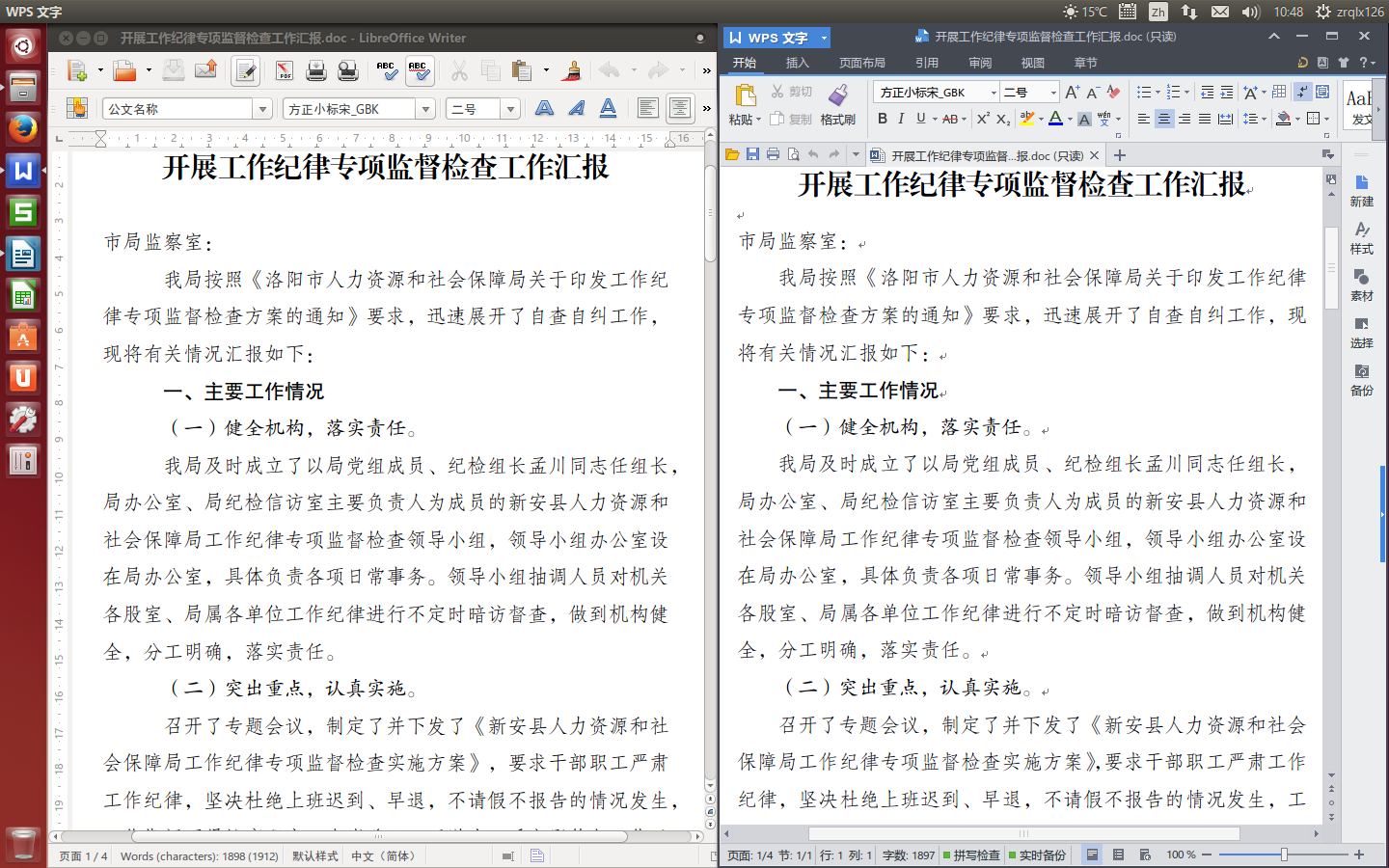Align left in LibreOffice formatting bar
1389x868 pixels.
pos(648,108)
